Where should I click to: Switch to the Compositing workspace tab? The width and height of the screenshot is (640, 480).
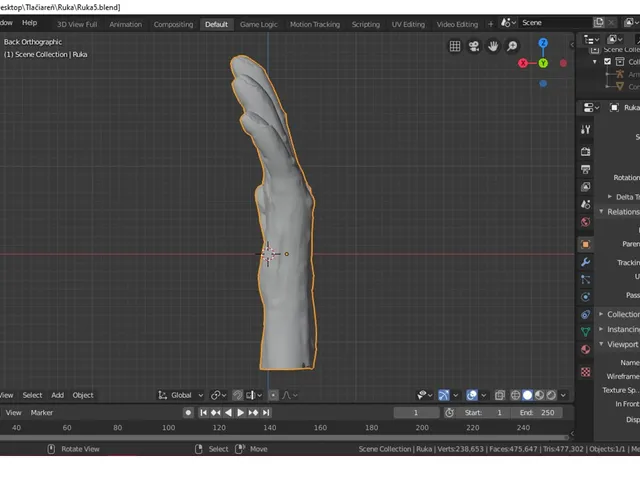point(173,24)
